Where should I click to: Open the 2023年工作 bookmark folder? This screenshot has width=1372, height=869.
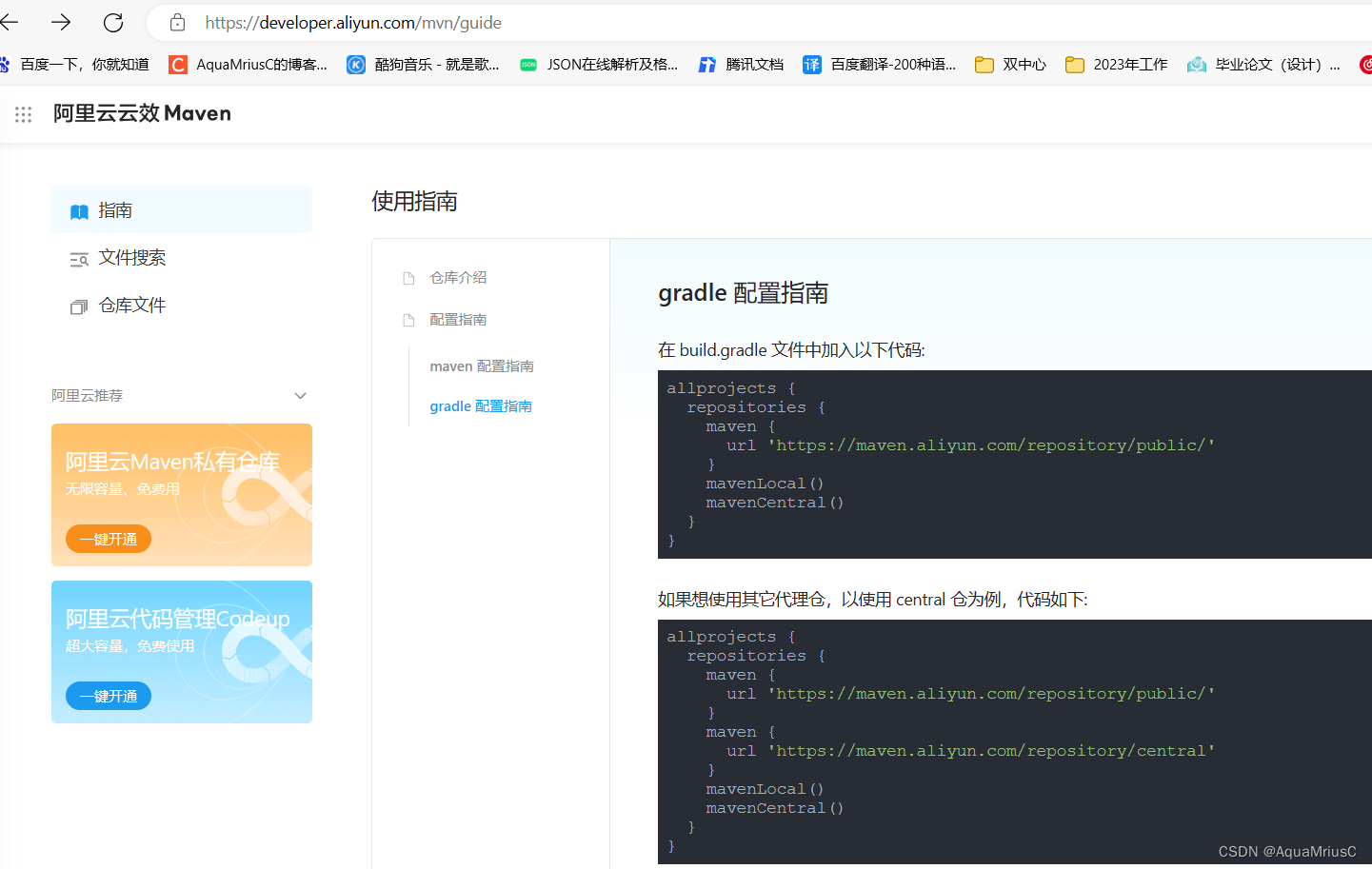1116,64
